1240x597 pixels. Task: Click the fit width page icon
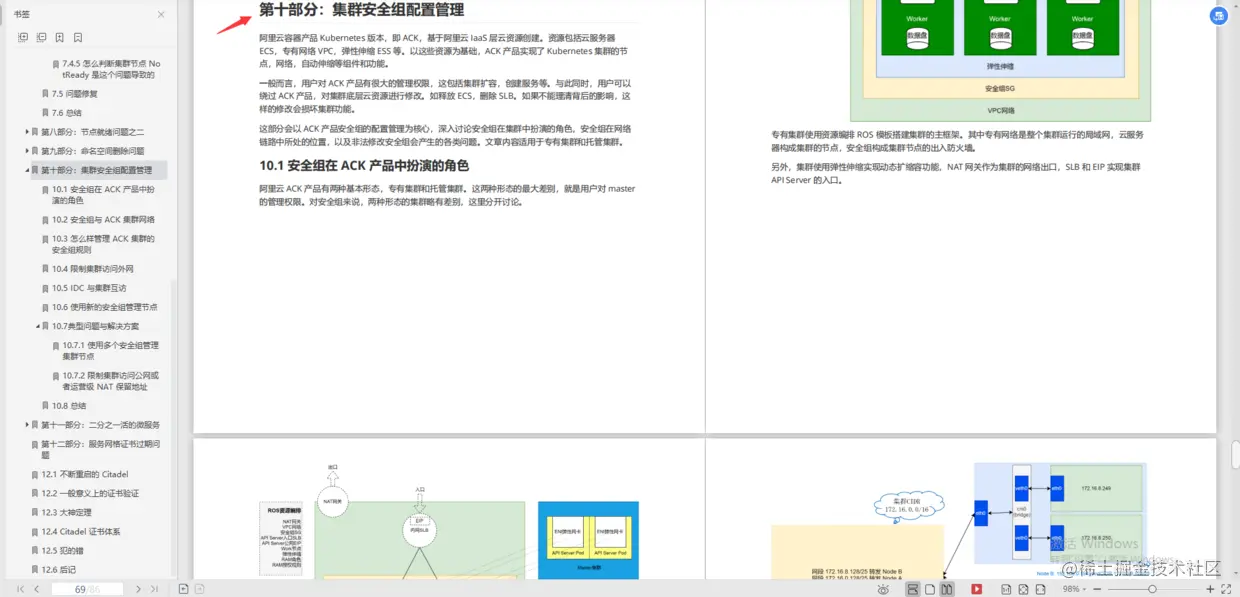[x=1040, y=589]
